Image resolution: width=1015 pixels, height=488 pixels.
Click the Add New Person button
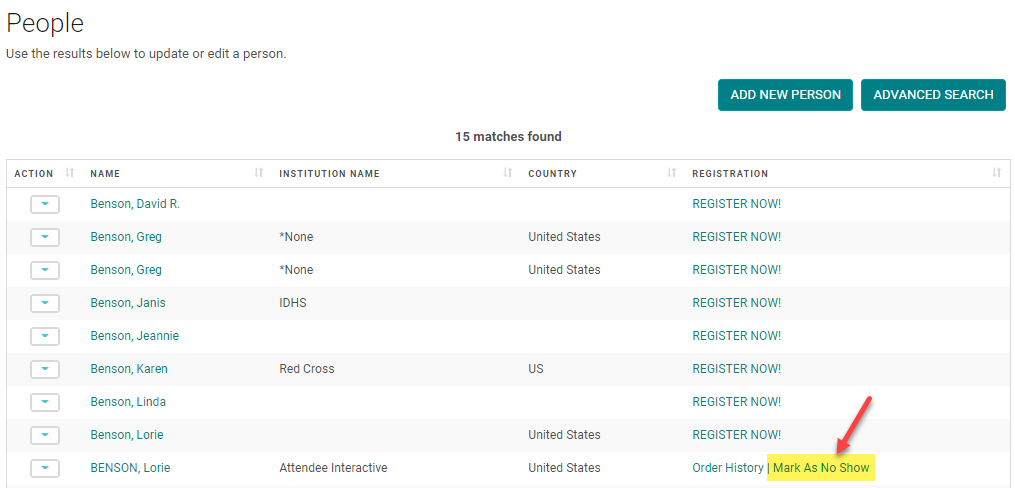pyautogui.click(x=785, y=95)
